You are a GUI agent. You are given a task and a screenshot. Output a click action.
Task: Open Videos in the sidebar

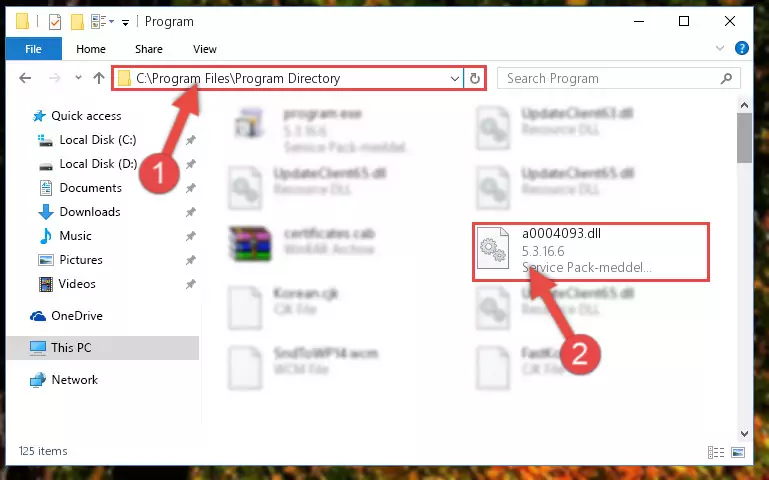coord(67,284)
